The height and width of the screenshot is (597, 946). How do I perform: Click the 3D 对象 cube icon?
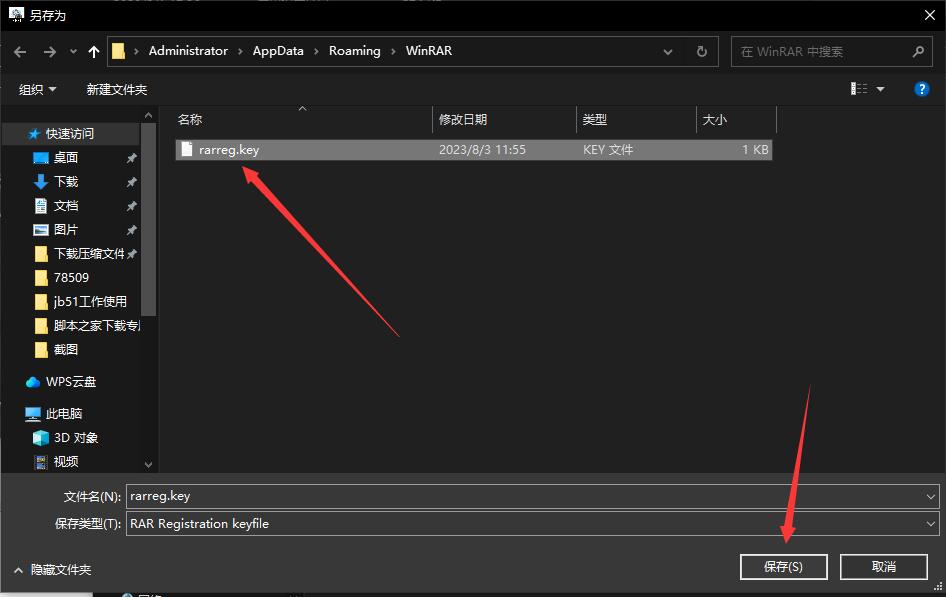pyautogui.click(x=40, y=438)
